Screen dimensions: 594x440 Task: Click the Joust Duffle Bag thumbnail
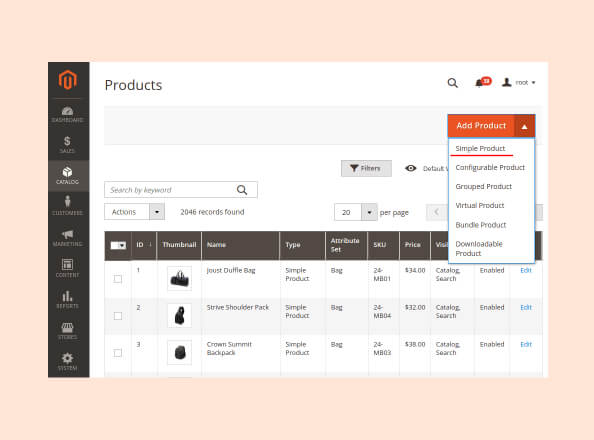click(x=180, y=279)
